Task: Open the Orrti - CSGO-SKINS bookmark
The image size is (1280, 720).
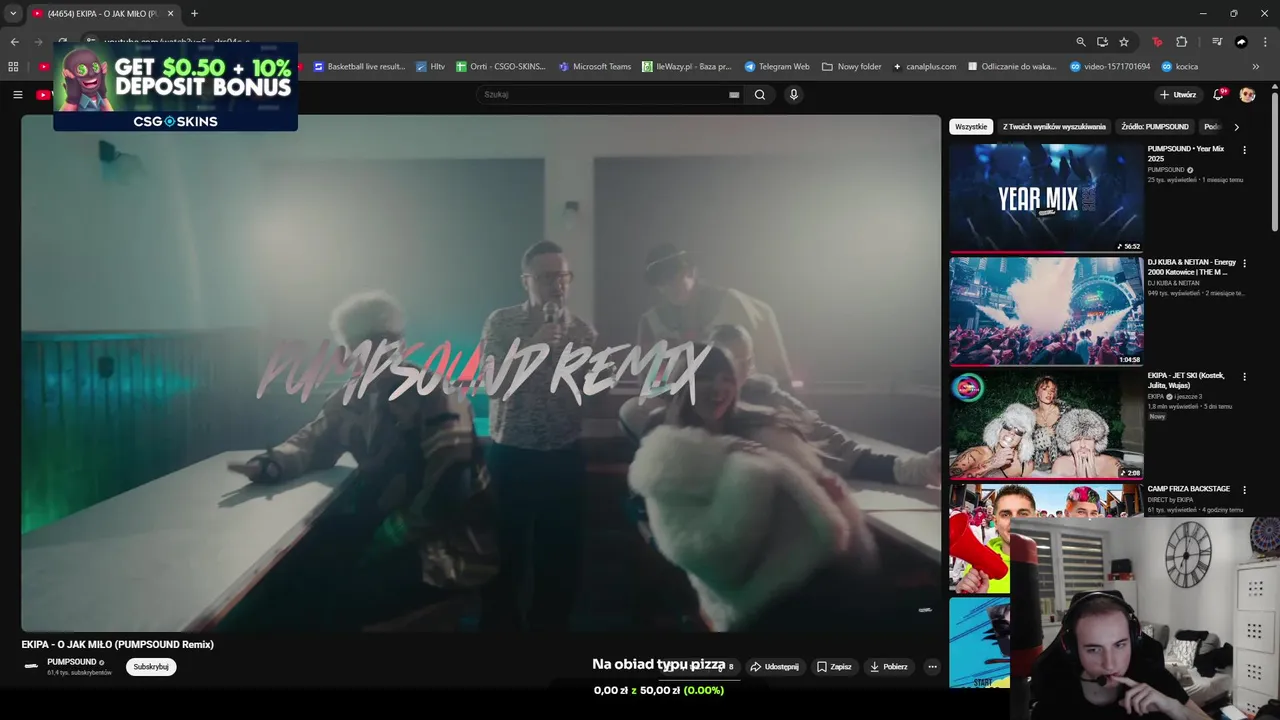Action: click(x=501, y=67)
